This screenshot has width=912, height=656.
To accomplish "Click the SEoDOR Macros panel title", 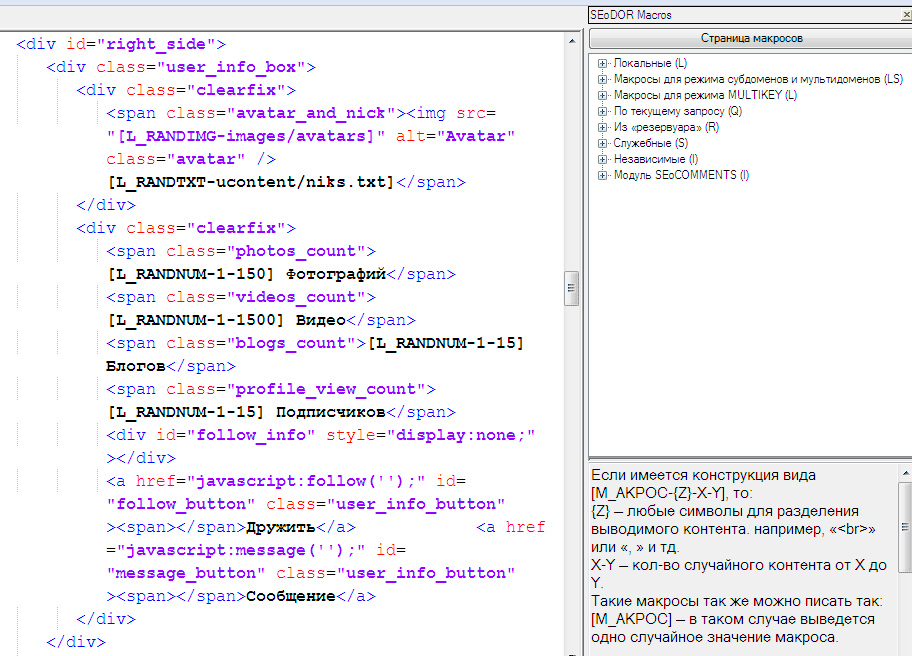I will (x=631, y=15).
